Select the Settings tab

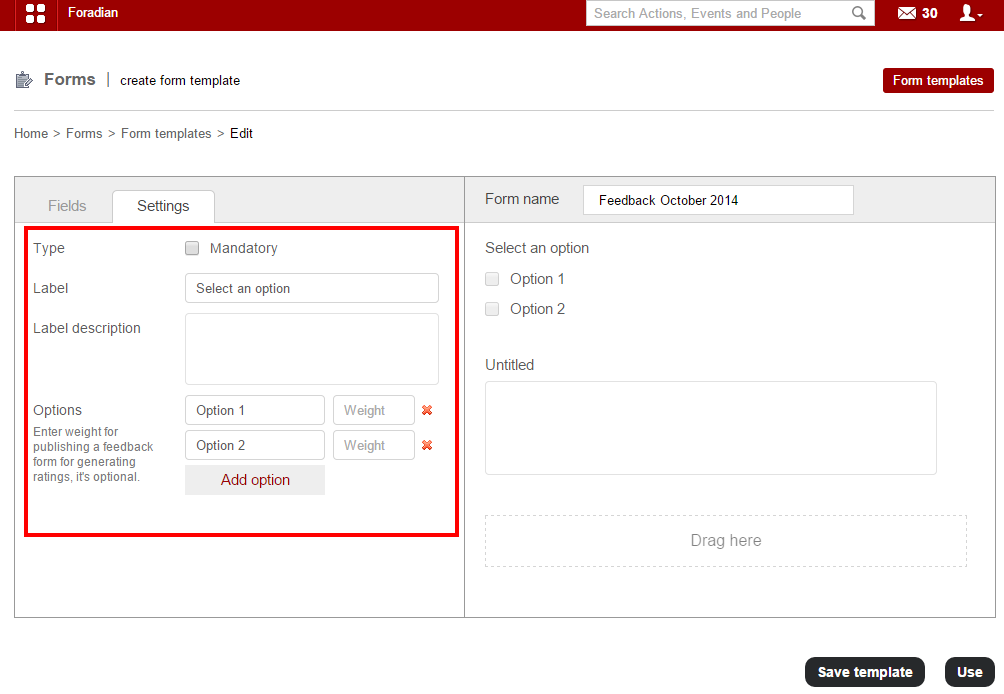163,206
